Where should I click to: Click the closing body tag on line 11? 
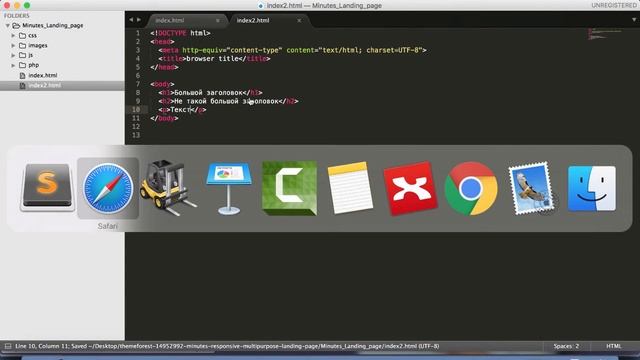tap(164, 118)
